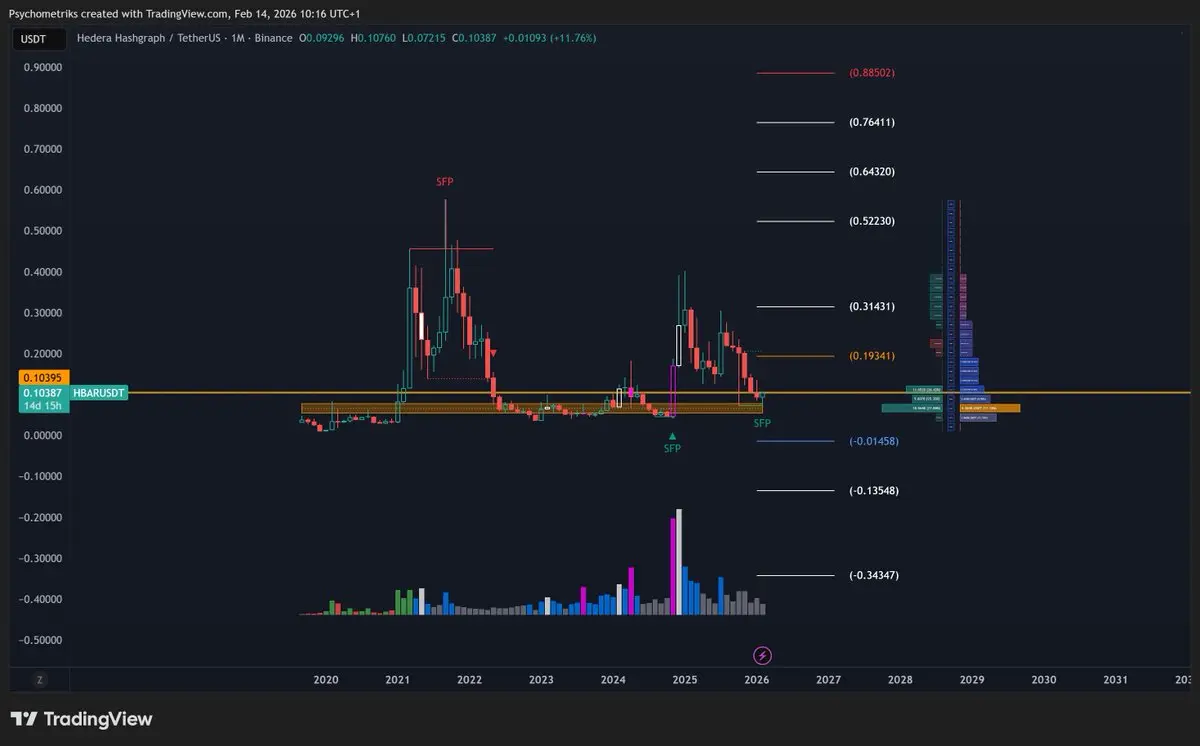Viewport: 1200px width, 746px height.
Task: Click the red down-arrow marker near 2022 candles
Action: click(x=493, y=351)
